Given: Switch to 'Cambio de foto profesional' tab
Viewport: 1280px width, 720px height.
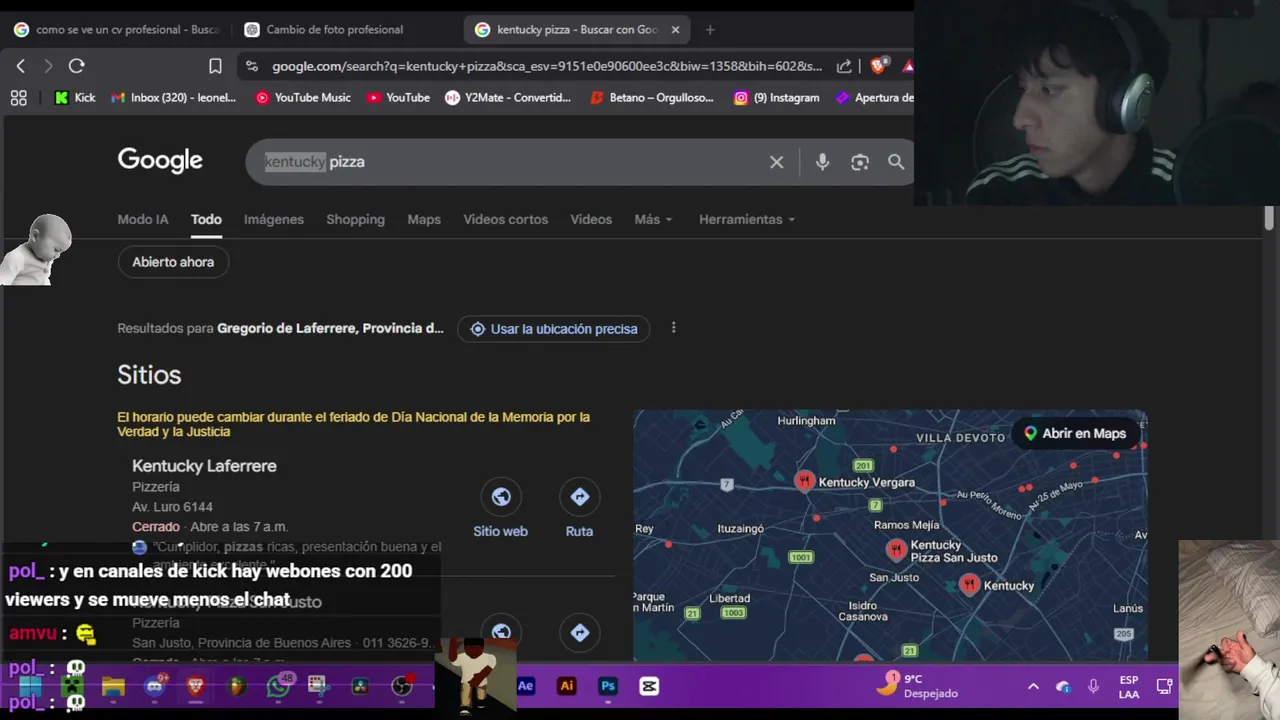Looking at the screenshot, I should (335, 30).
